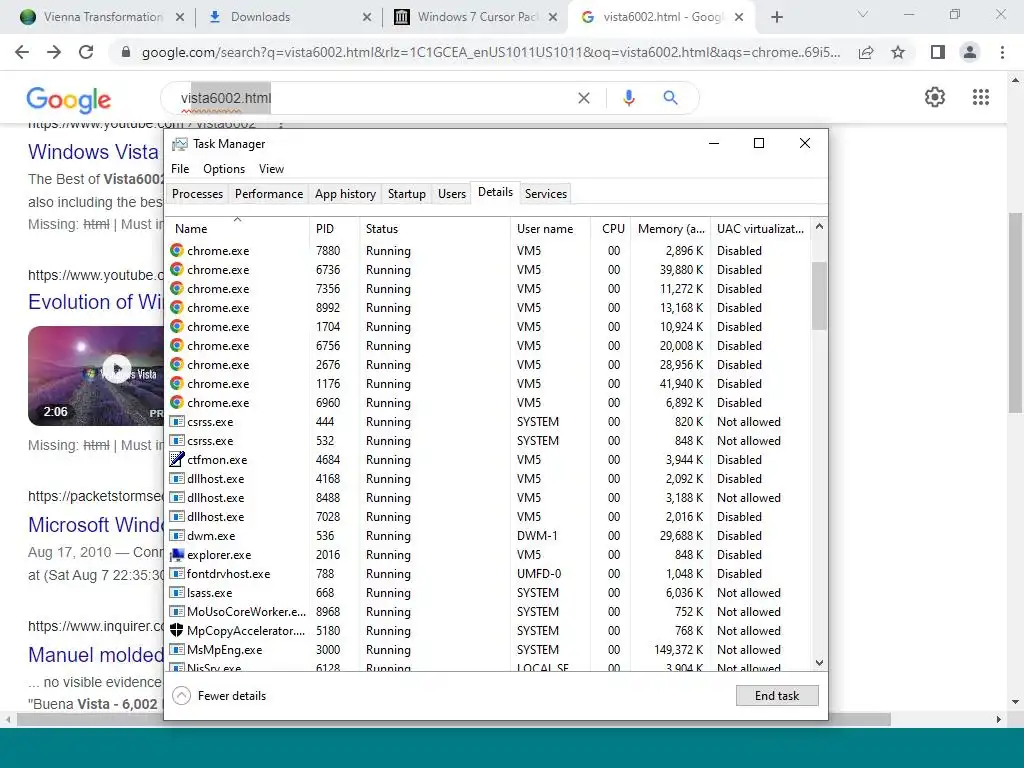1024x768 pixels.
Task: Close the Downloads tab
Action: tap(367, 17)
